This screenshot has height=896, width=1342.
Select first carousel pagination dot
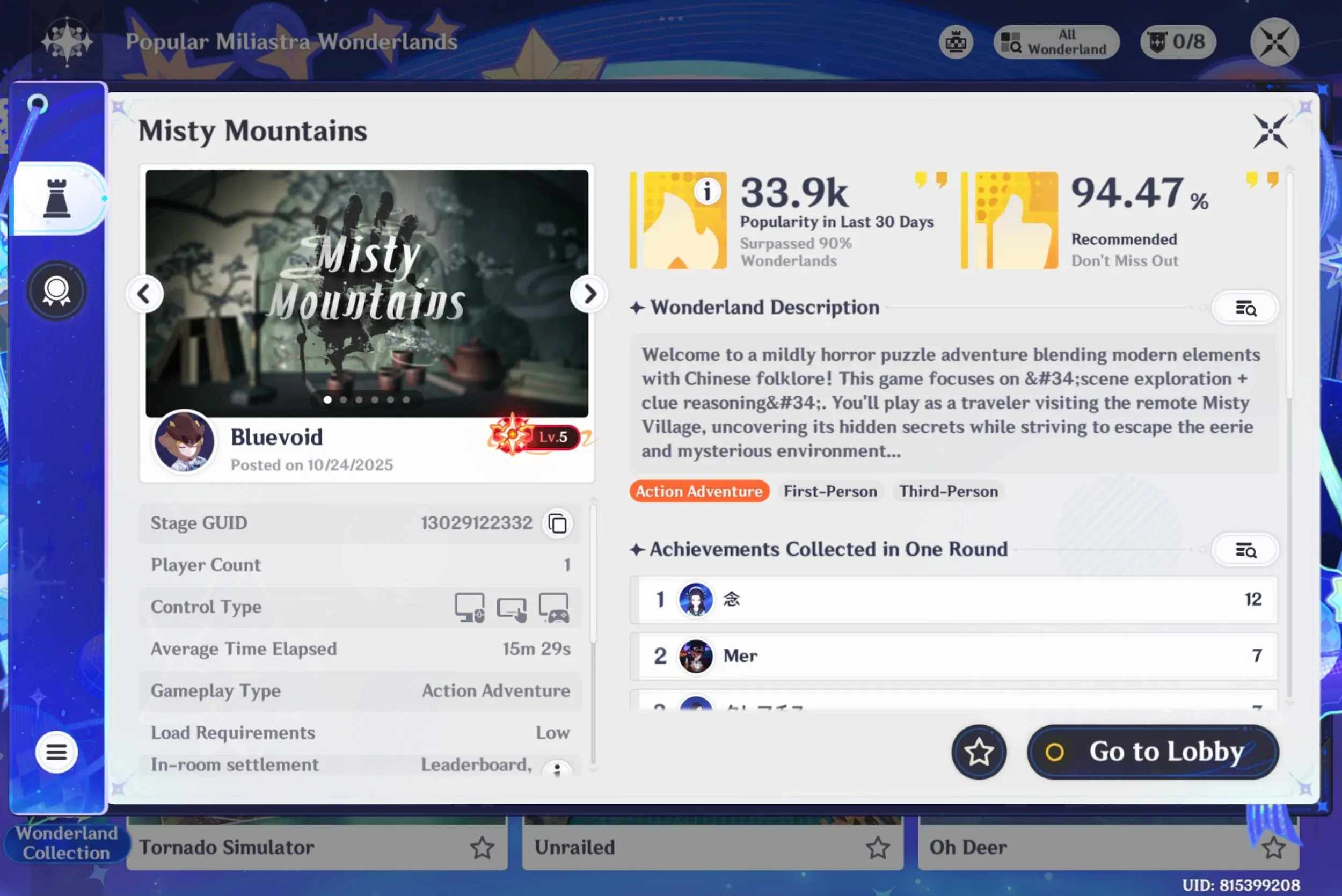327,400
